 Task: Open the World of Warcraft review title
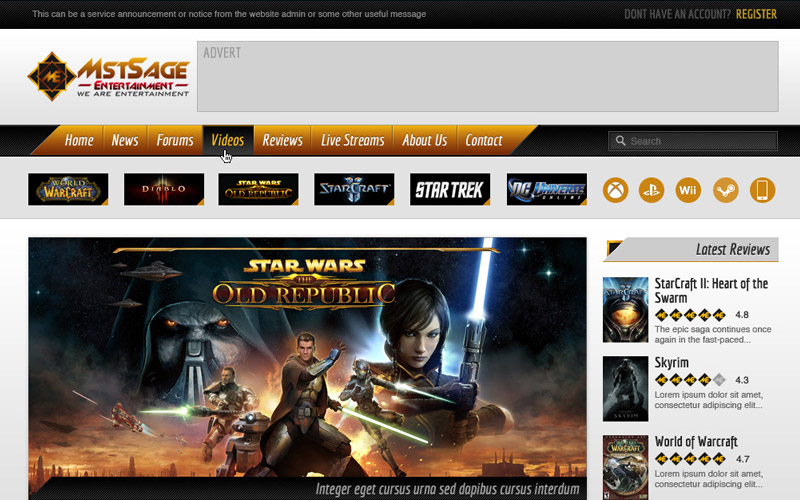696,441
